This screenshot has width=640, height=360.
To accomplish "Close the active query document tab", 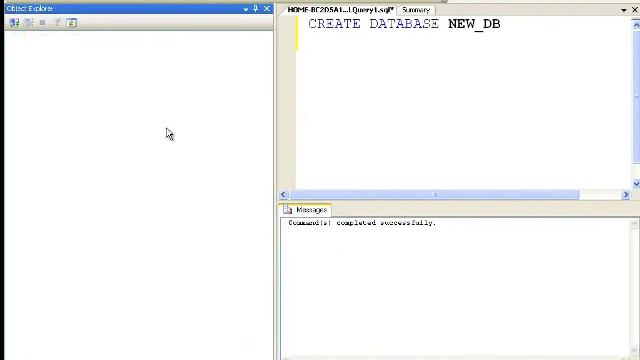I will click(635, 9).
